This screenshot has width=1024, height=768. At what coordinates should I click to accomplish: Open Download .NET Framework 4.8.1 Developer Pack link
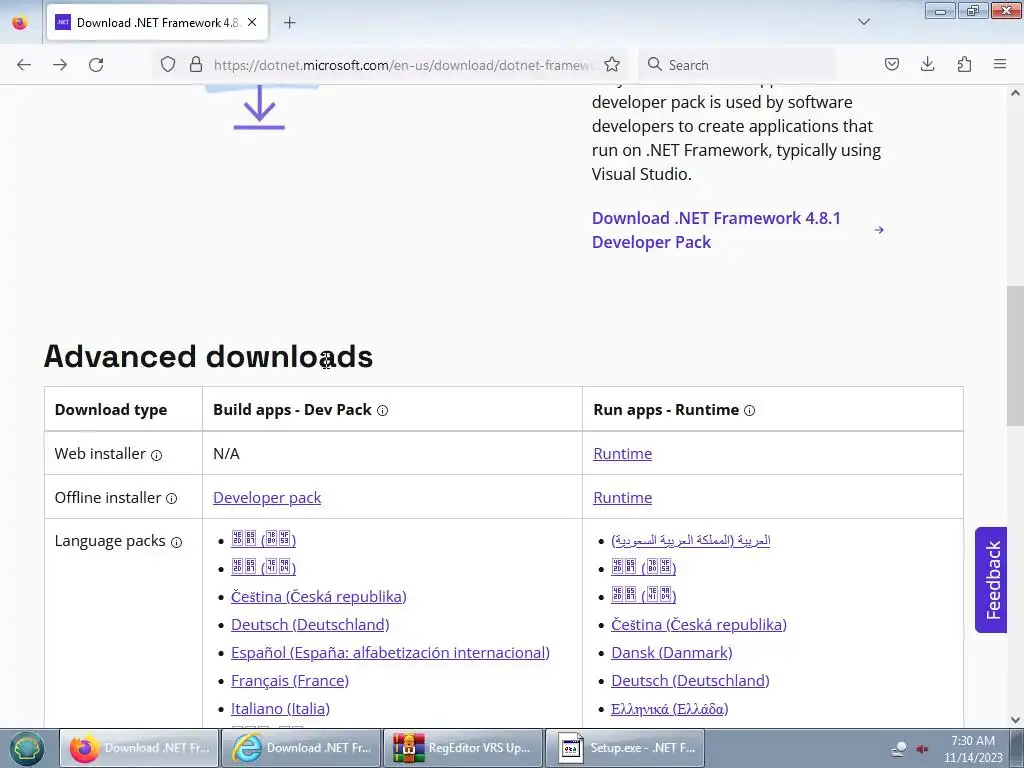pos(716,230)
